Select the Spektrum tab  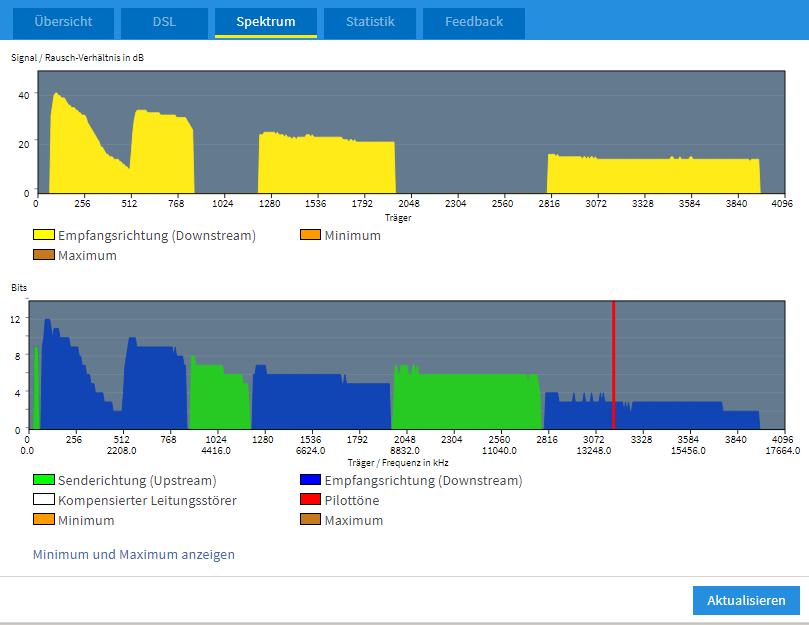[266, 22]
